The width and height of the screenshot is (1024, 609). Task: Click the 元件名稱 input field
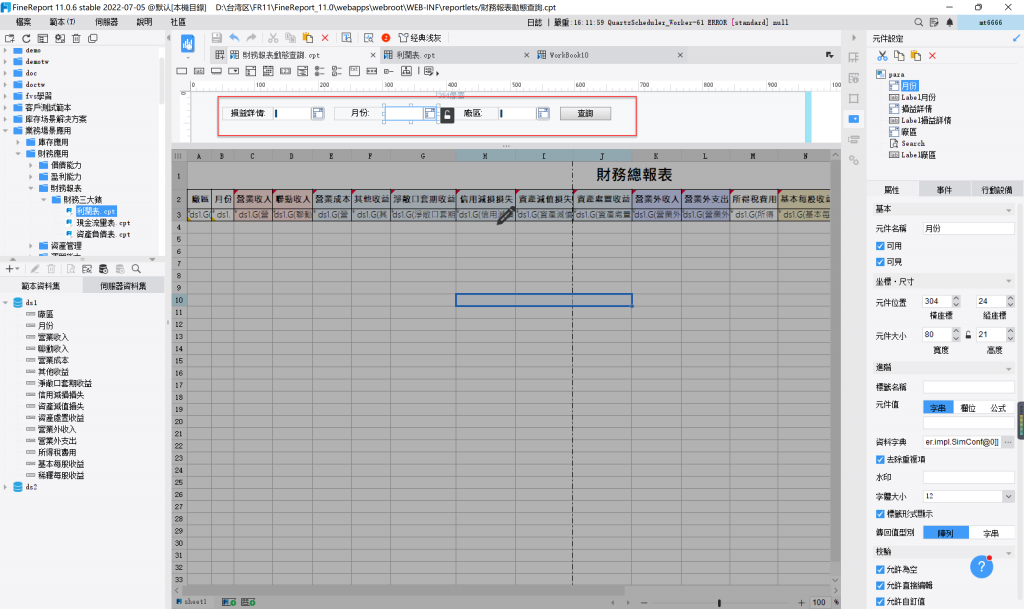(968, 228)
